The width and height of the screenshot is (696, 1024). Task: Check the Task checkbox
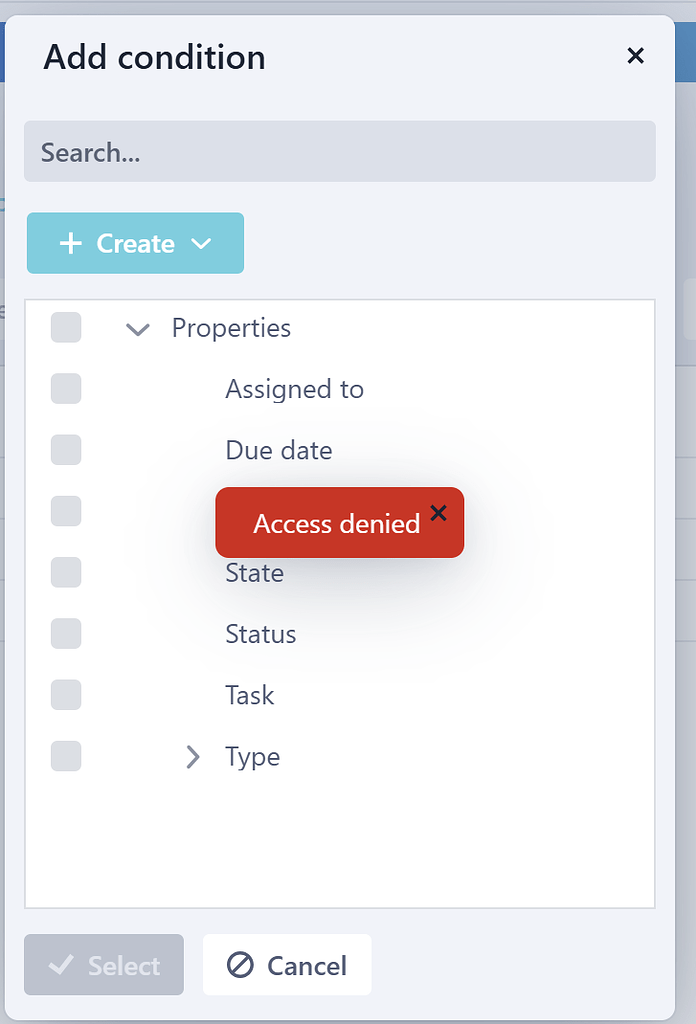tap(66, 694)
